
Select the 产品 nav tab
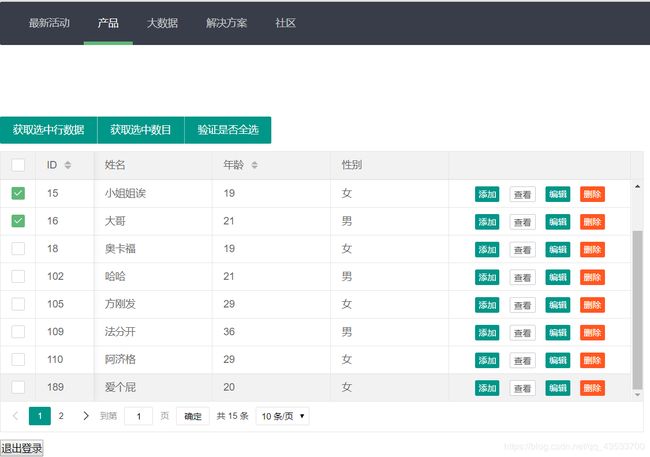tap(108, 23)
